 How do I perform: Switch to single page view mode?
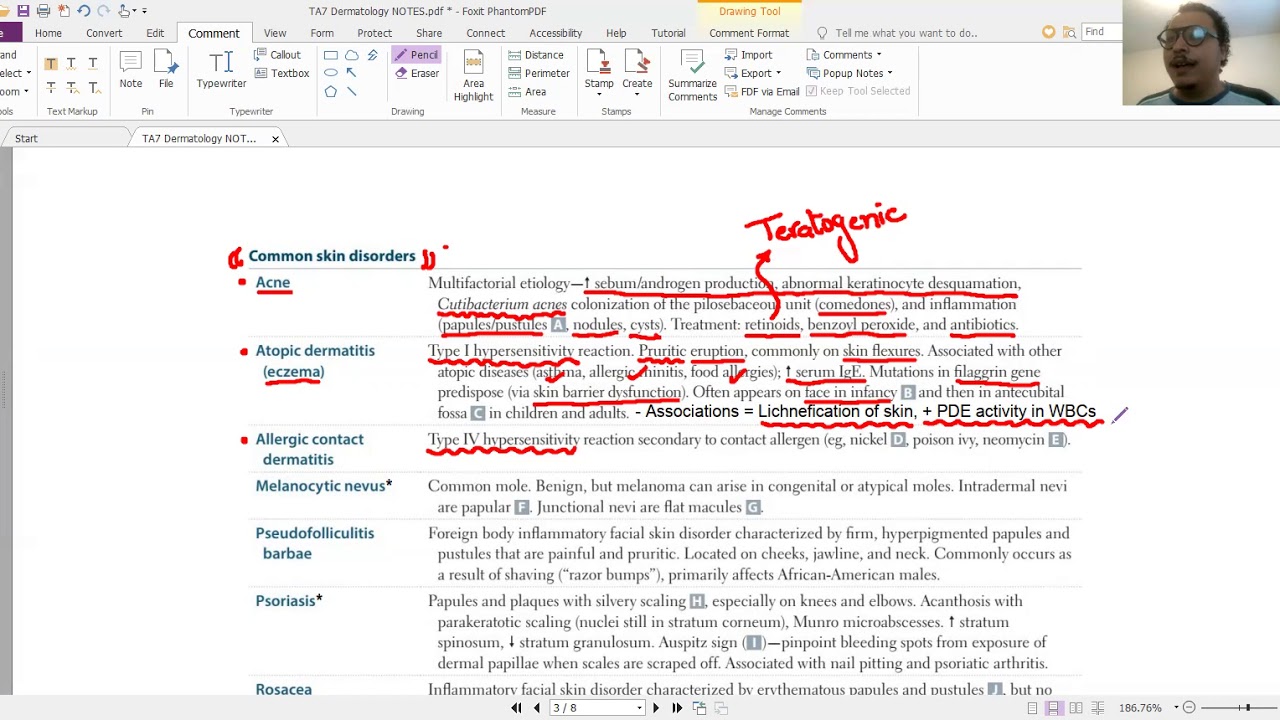[x=1032, y=708]
